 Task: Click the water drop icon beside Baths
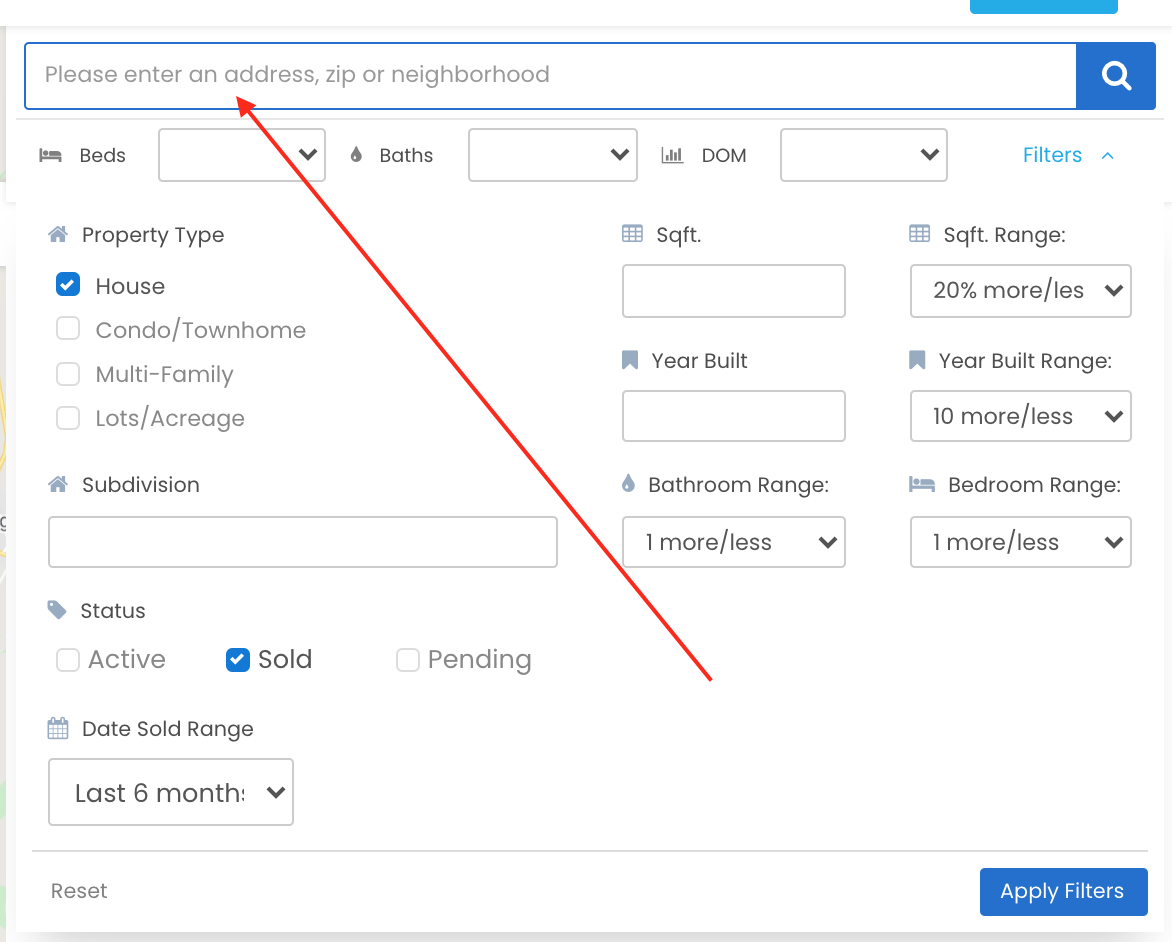(x=355, y=155)
